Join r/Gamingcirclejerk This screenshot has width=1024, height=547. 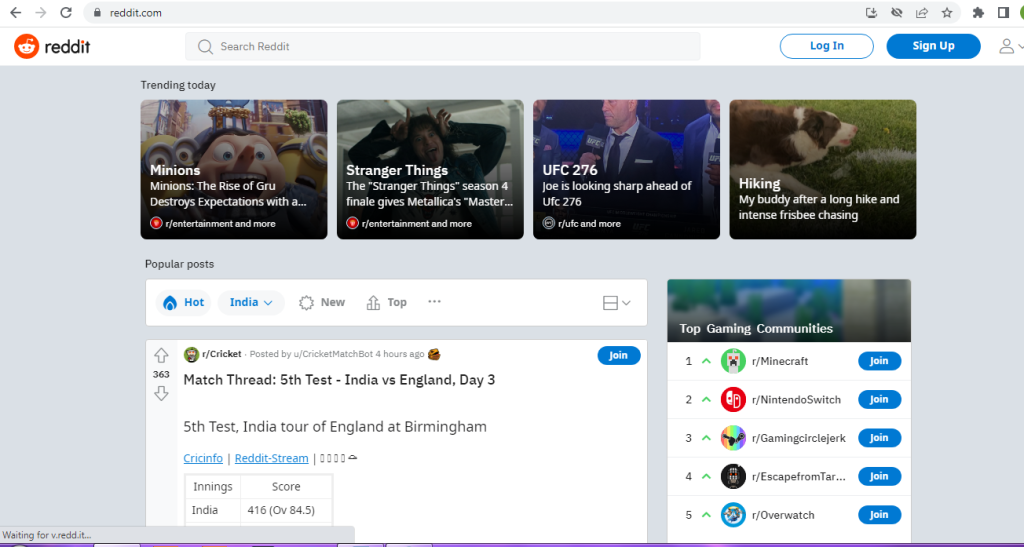[879, 438]
